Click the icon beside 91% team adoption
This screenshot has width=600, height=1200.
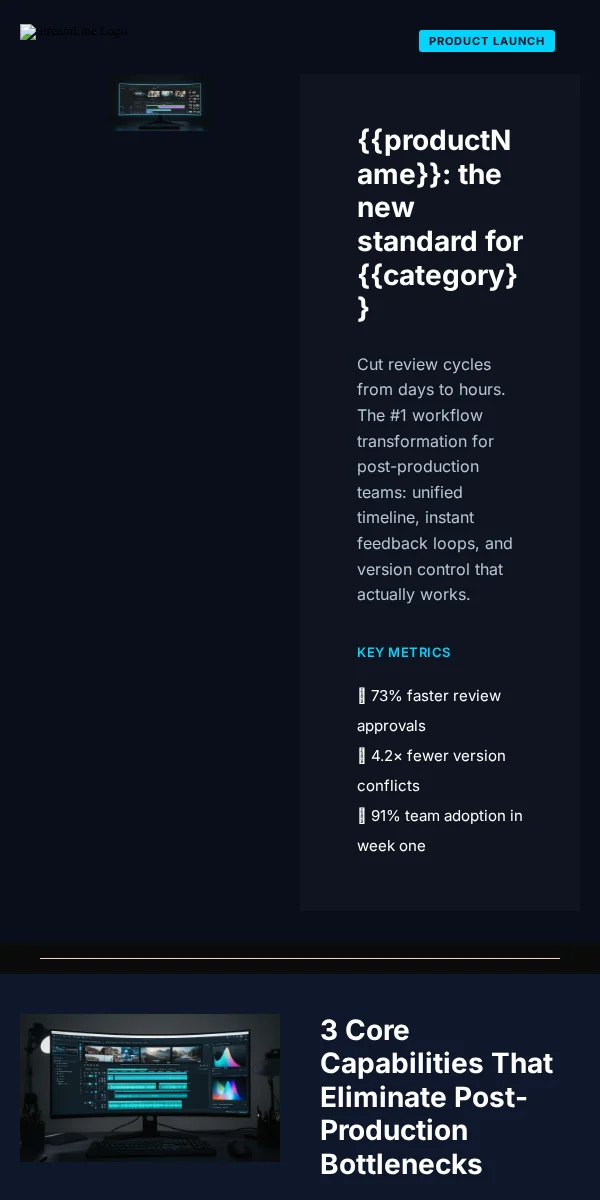click(x=362, y=816)
